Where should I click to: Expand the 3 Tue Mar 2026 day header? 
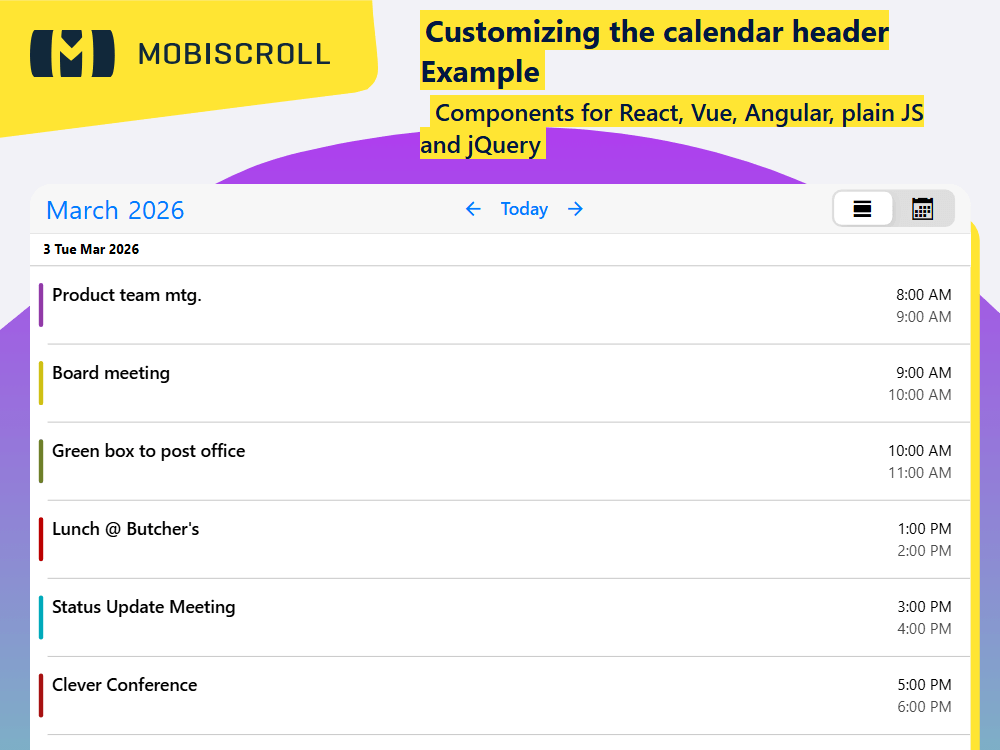(91, 249)
